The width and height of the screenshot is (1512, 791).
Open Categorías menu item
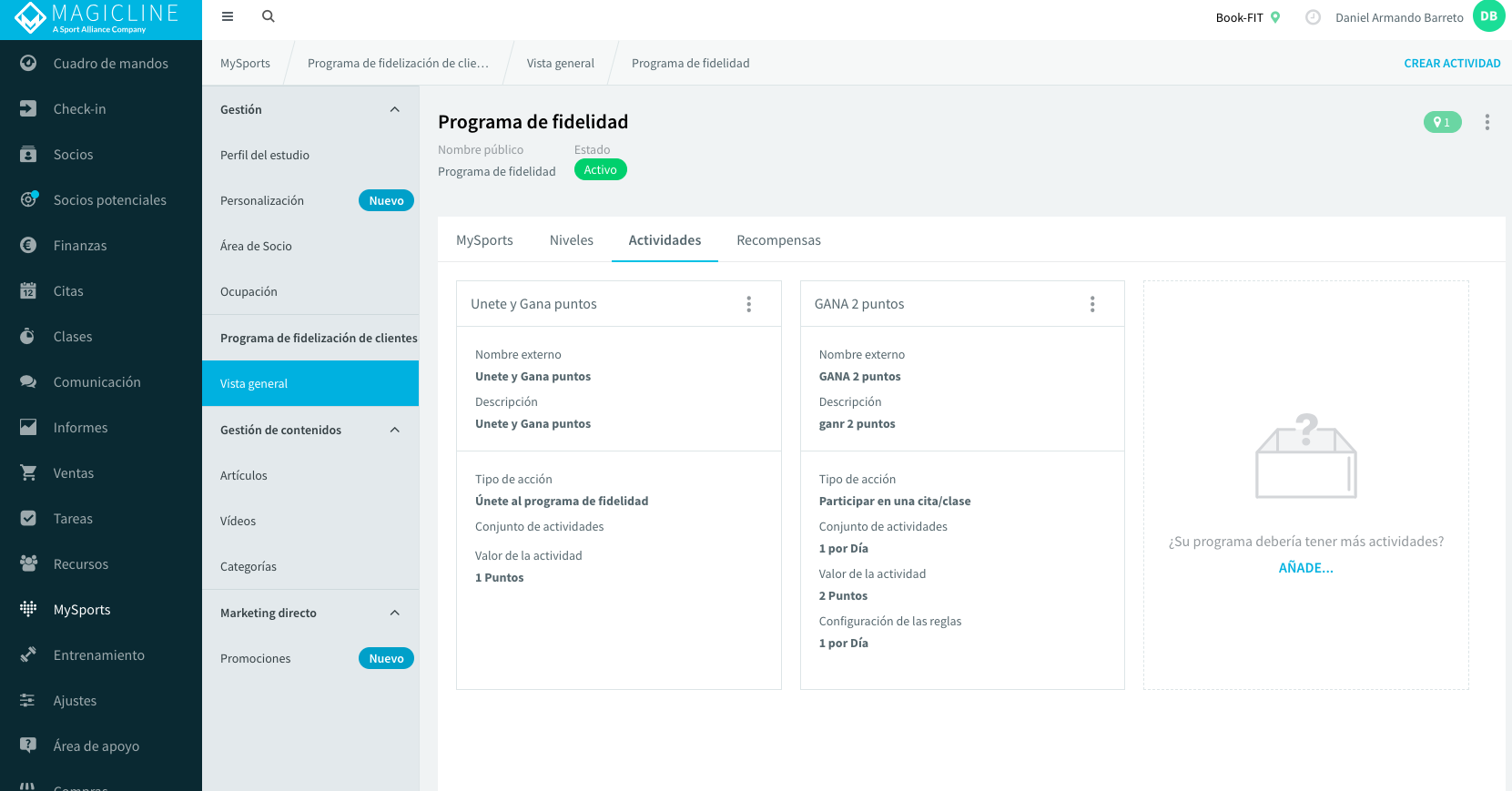tap(310, 566)
